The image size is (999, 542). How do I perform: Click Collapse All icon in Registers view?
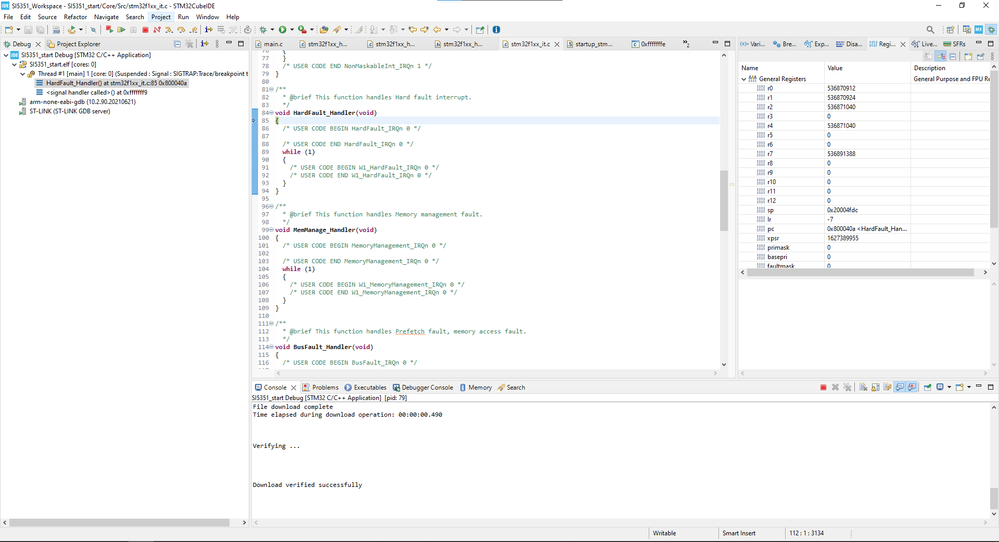(x=953, y=57)
